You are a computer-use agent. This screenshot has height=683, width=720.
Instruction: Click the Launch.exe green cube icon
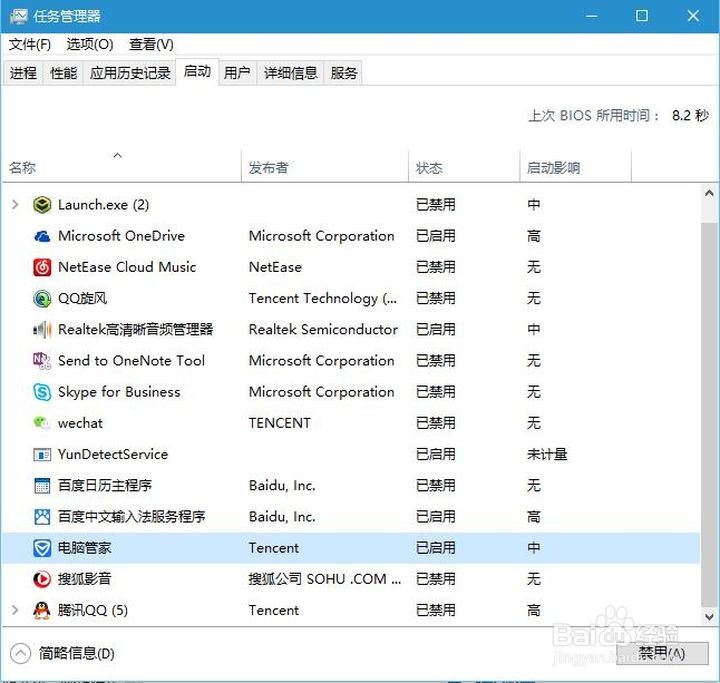(x=42, y=205)
